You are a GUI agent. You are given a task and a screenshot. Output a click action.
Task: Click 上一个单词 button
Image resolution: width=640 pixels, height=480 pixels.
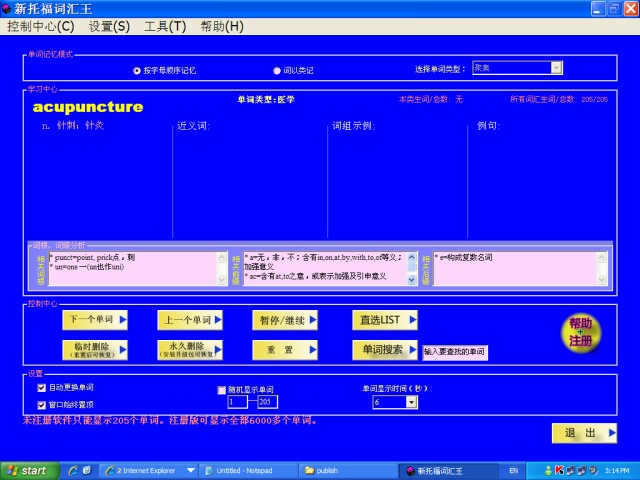[x=190, y=320]
